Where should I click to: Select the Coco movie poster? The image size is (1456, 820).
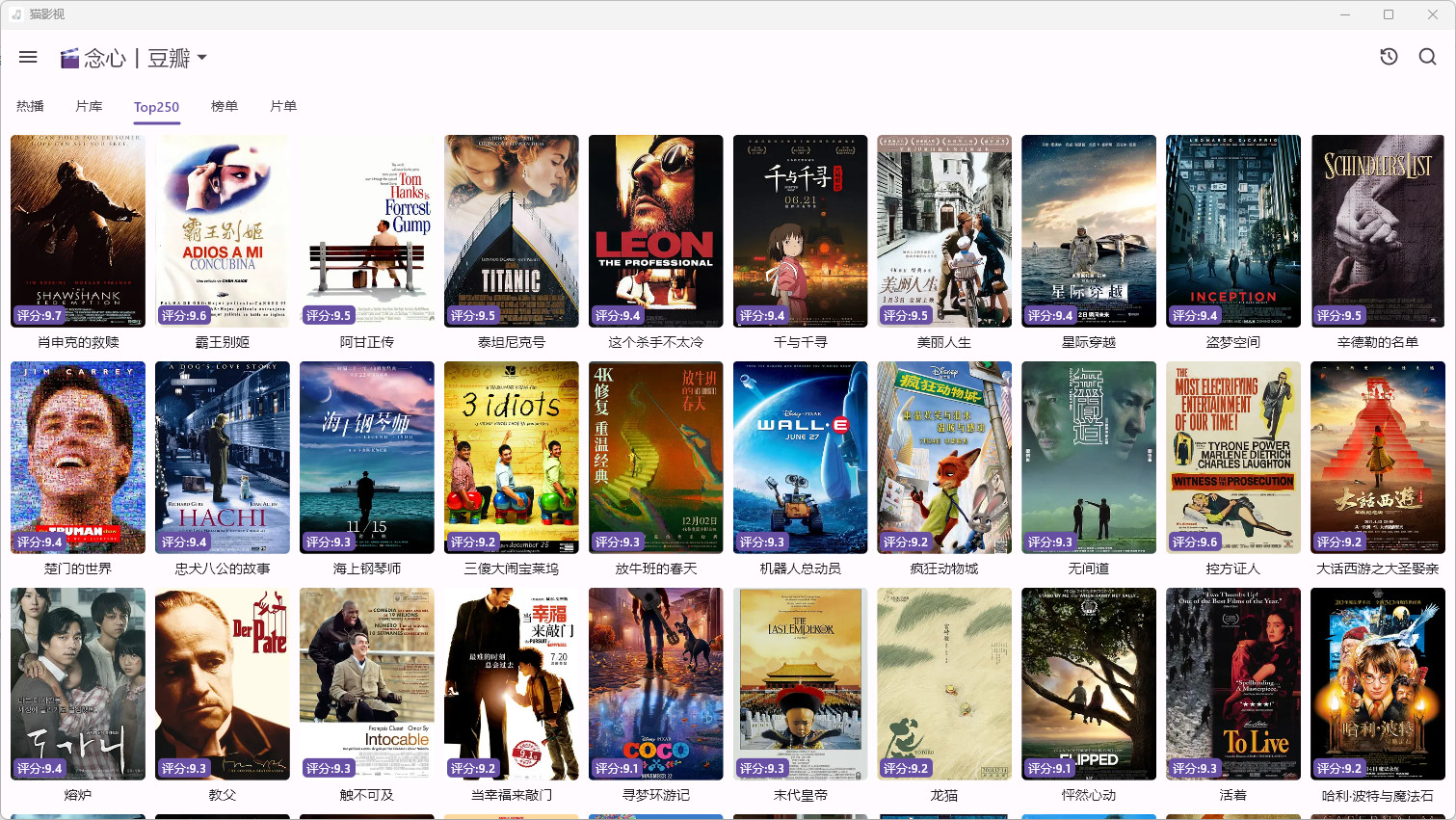pyautogui.click(x=656, y=684)
